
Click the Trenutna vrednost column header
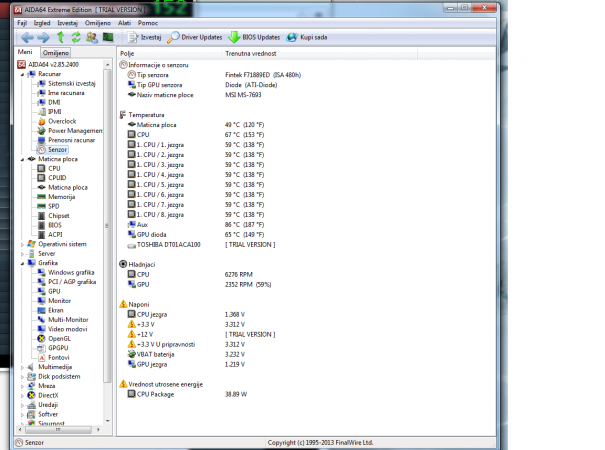(320, 54)
